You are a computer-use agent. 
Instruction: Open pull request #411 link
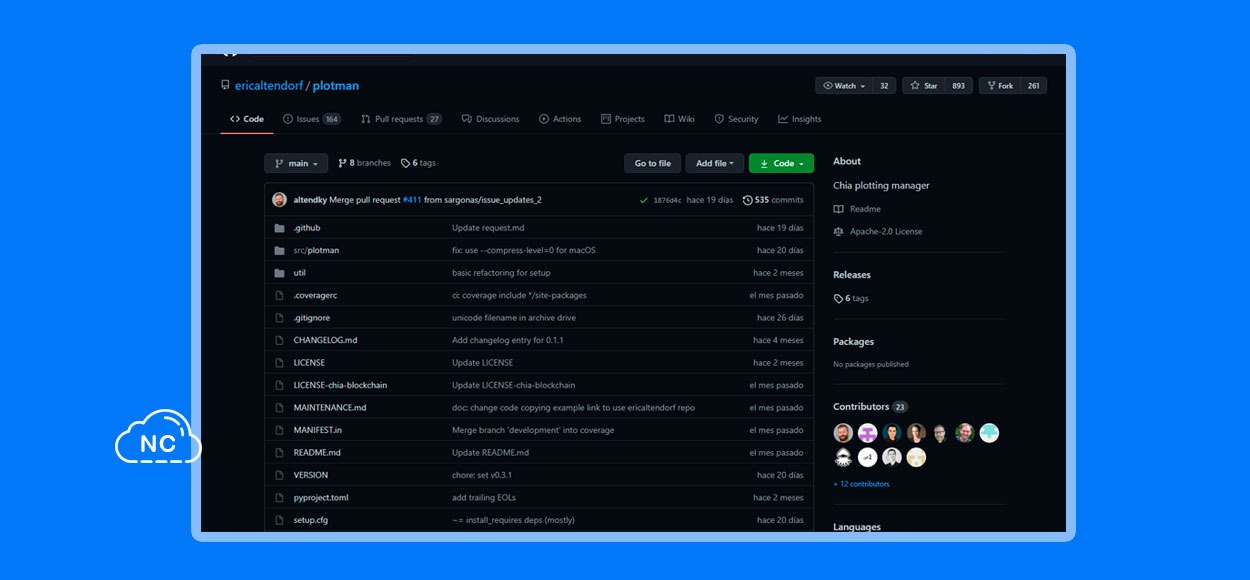[412, 200]
